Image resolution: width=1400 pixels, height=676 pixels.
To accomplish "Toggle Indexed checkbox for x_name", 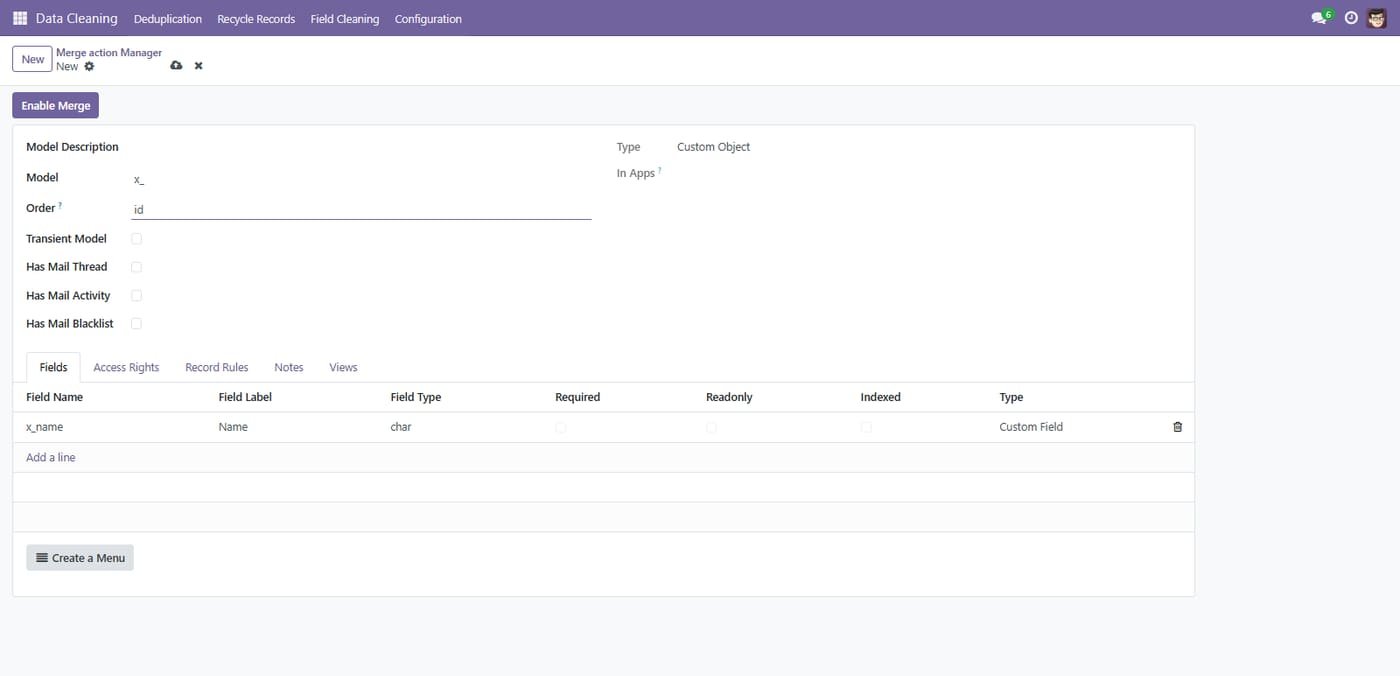I will coord(866,427).
